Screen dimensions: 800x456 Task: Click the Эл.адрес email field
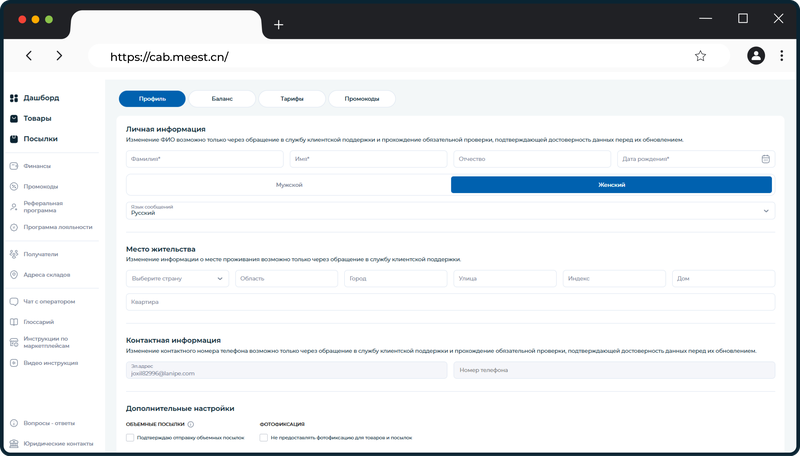pyautogui.click(x=286, y=370)
